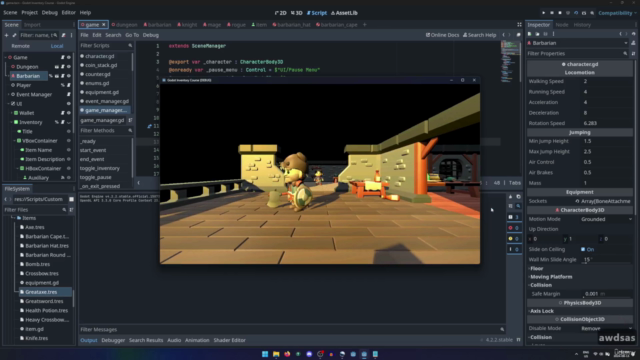Uncheck Slide on Ceiling checkbox

click(x=583, y=249)
